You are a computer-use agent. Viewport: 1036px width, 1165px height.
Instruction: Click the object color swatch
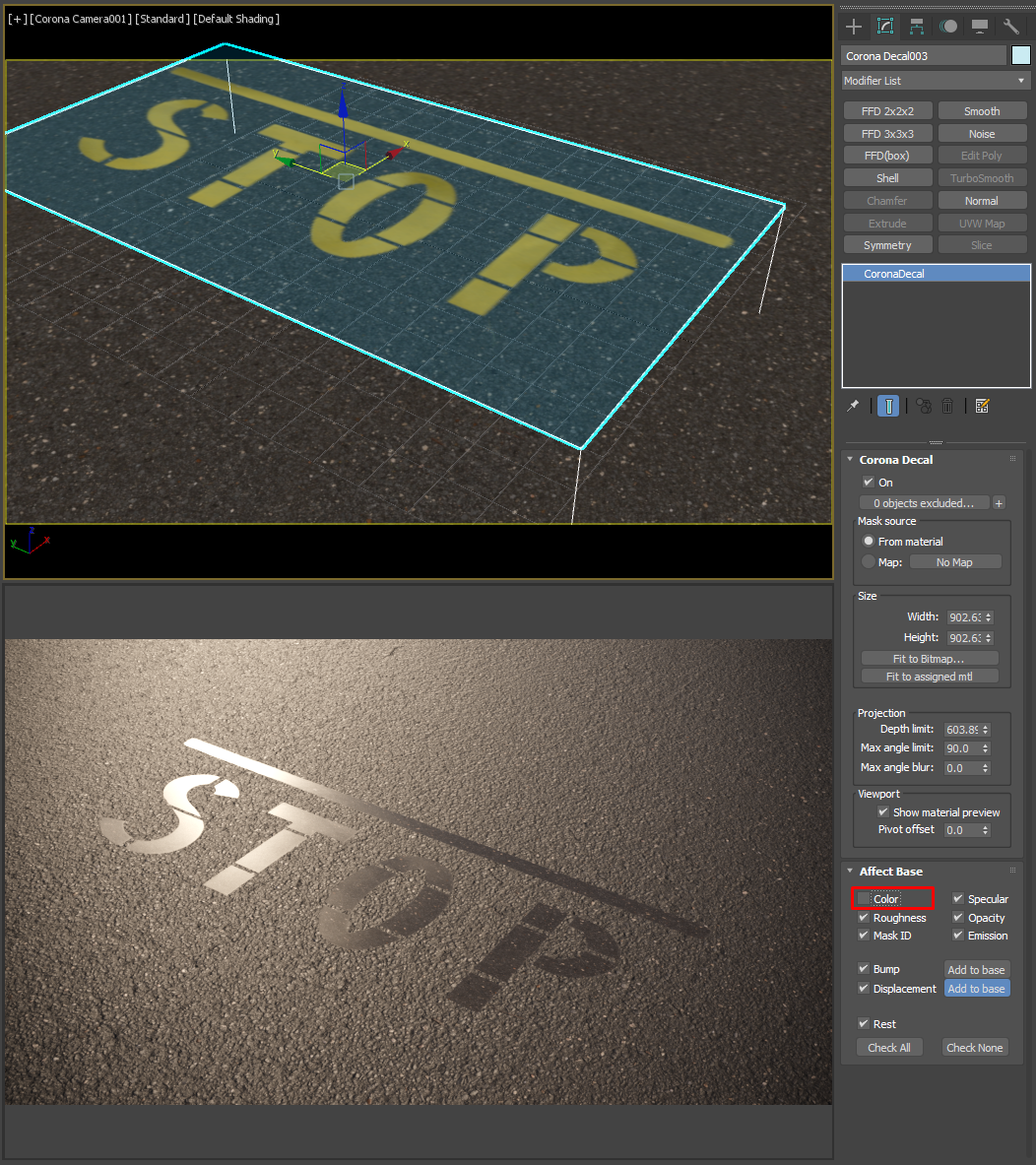click(1021, 56)
